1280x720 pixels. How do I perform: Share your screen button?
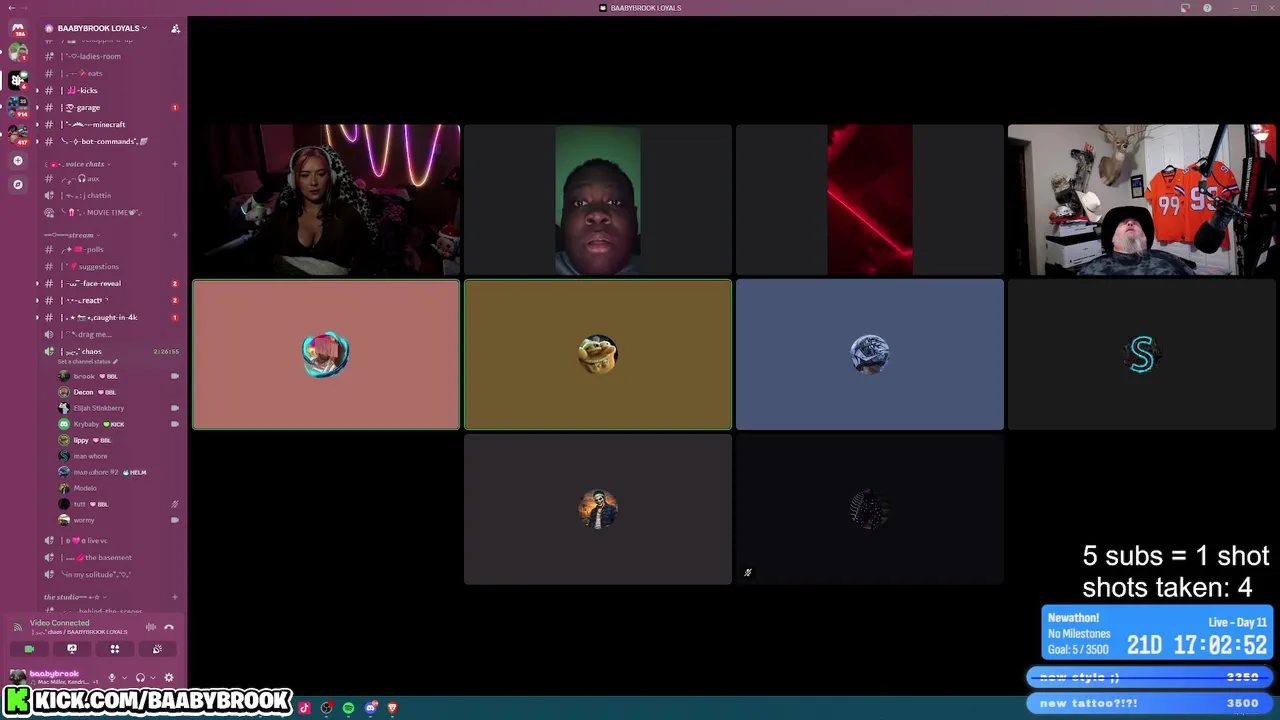pos(72,649)
